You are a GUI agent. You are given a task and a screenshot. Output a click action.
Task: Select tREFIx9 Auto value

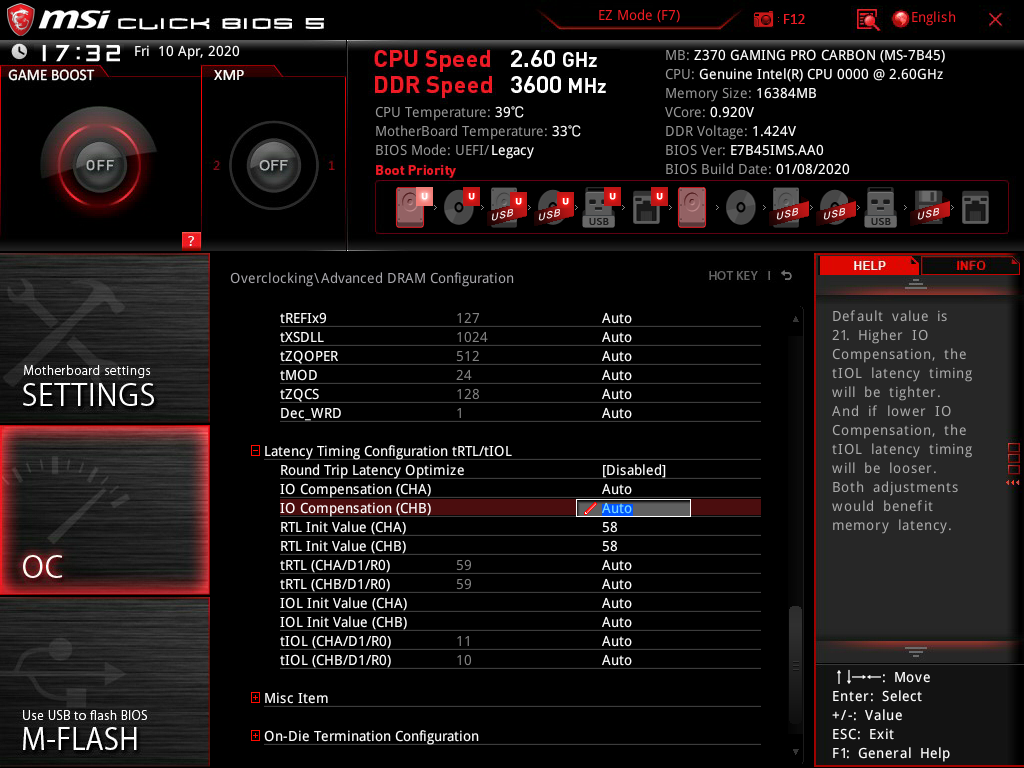(x=616, y=318)
